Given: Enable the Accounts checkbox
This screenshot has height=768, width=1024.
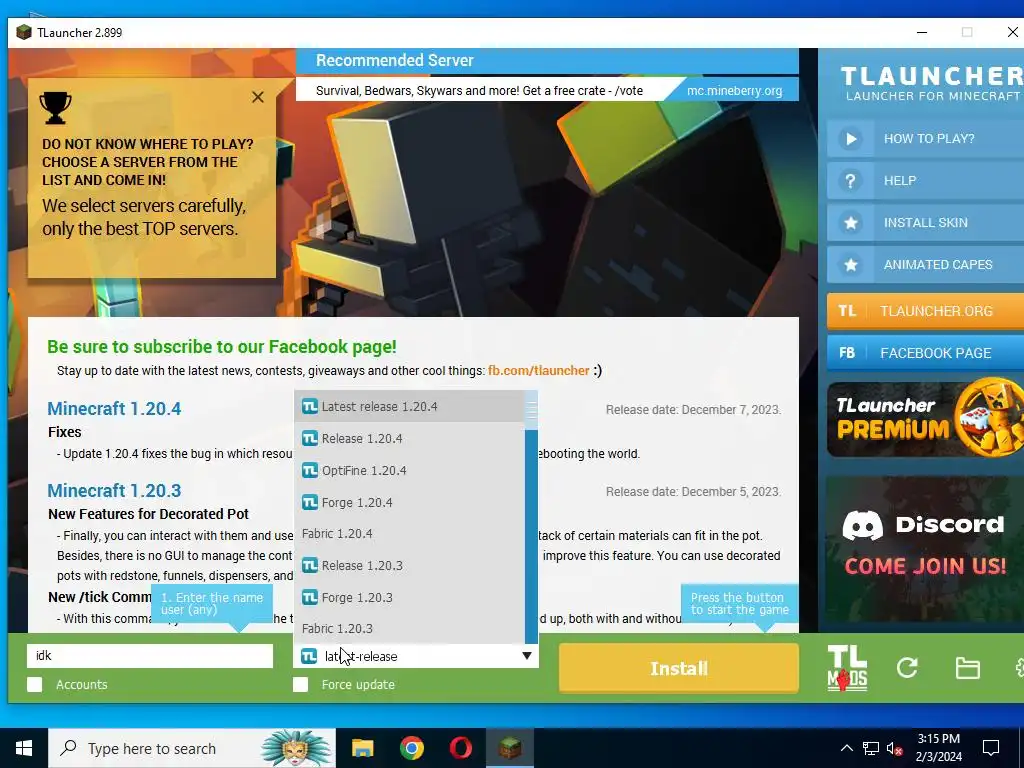Looking at the screenshot, I should pos(35,684).
